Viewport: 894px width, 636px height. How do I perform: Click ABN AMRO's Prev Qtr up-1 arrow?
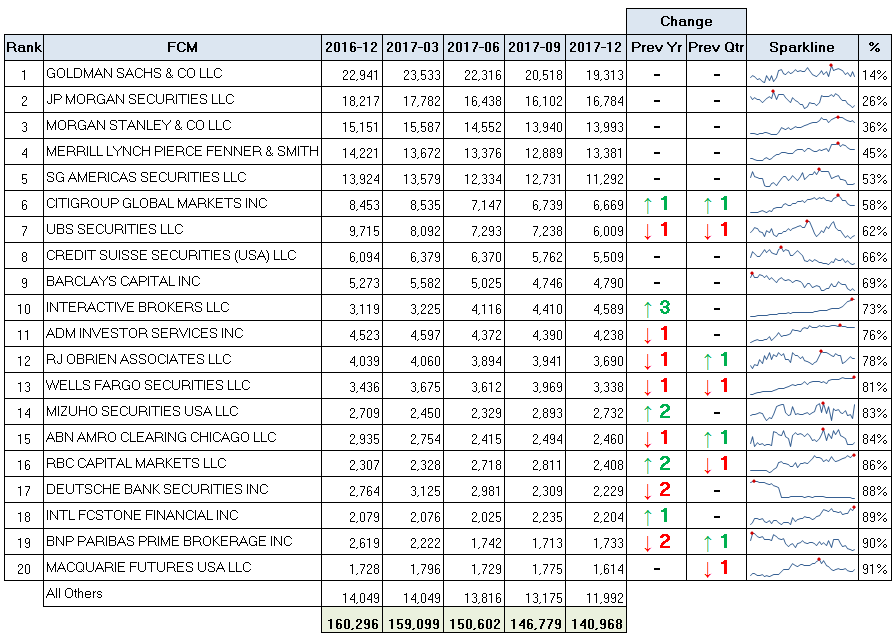coord(716,438)
